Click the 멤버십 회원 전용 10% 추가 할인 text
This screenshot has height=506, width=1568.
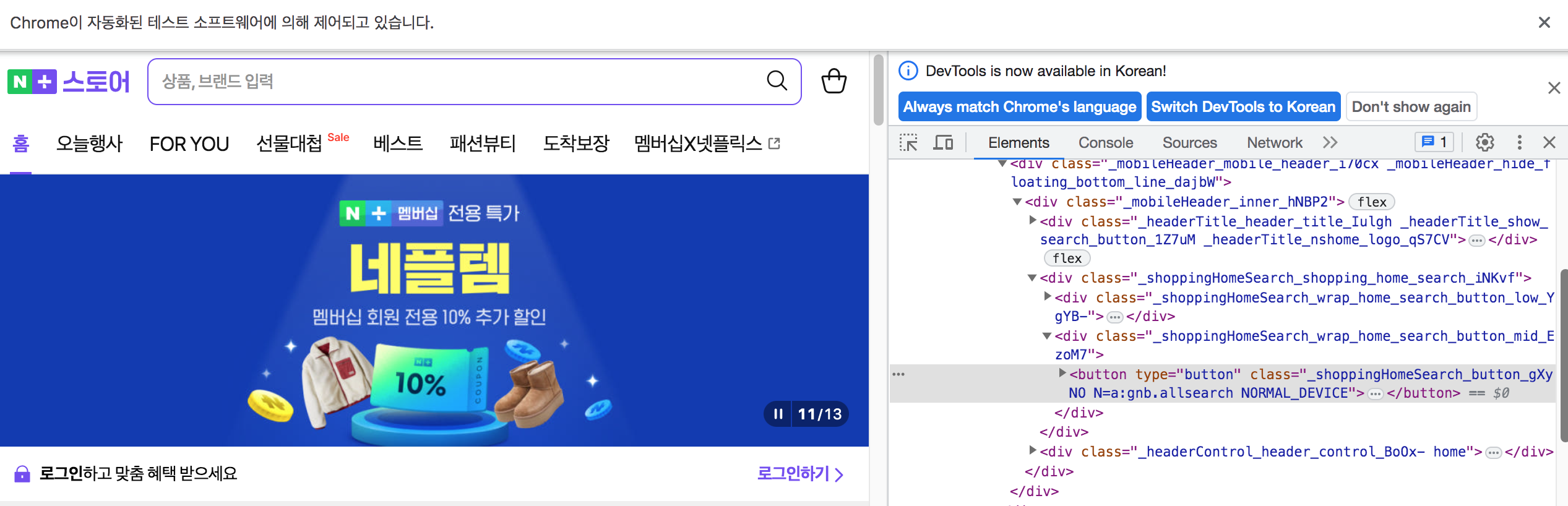pyautogui.click(x=429, y=317)
